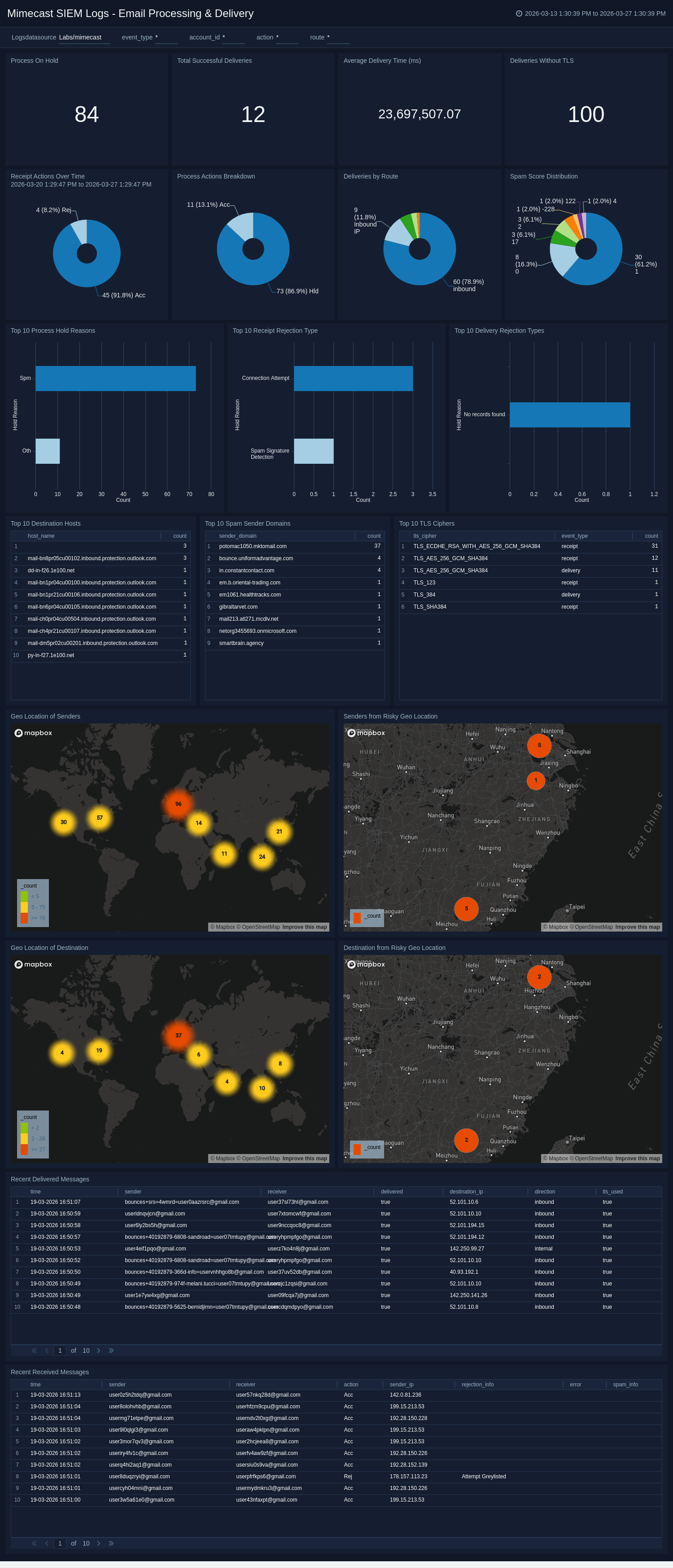This screenshot has width=673, height=1568.
Task: Select the 96 cluster marker on senders map
Action: tap(178, 804)
